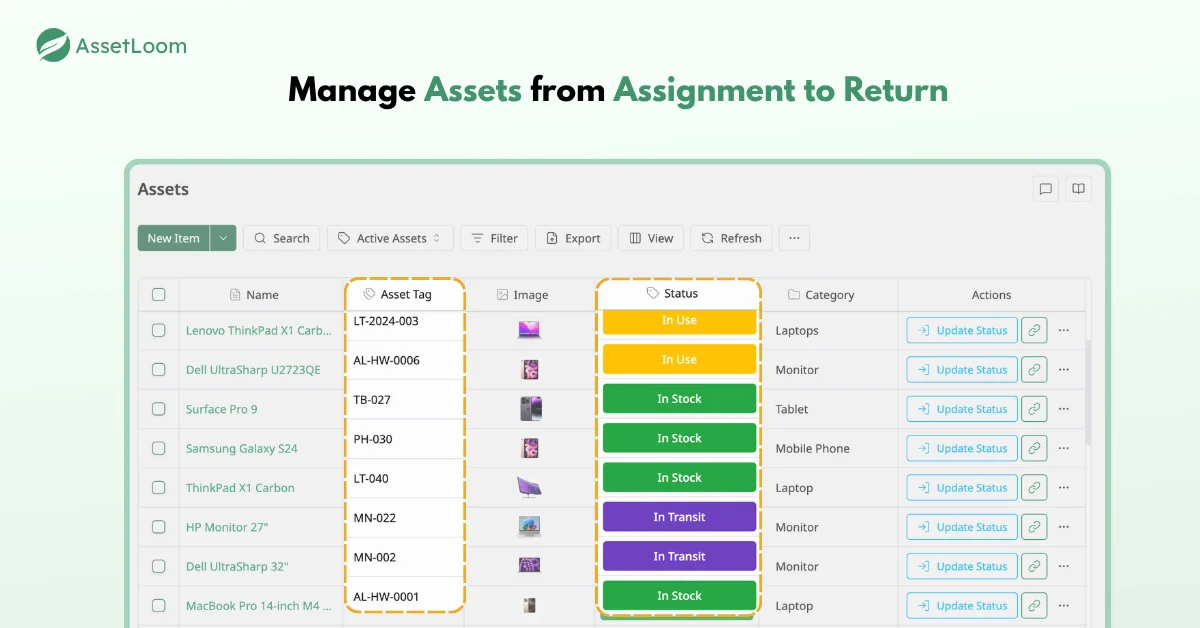Open the Samsung Galaxy S24 asset link
Image resolution: width=1200 pixels, height=628 pixels.
(x=241, y=448)
